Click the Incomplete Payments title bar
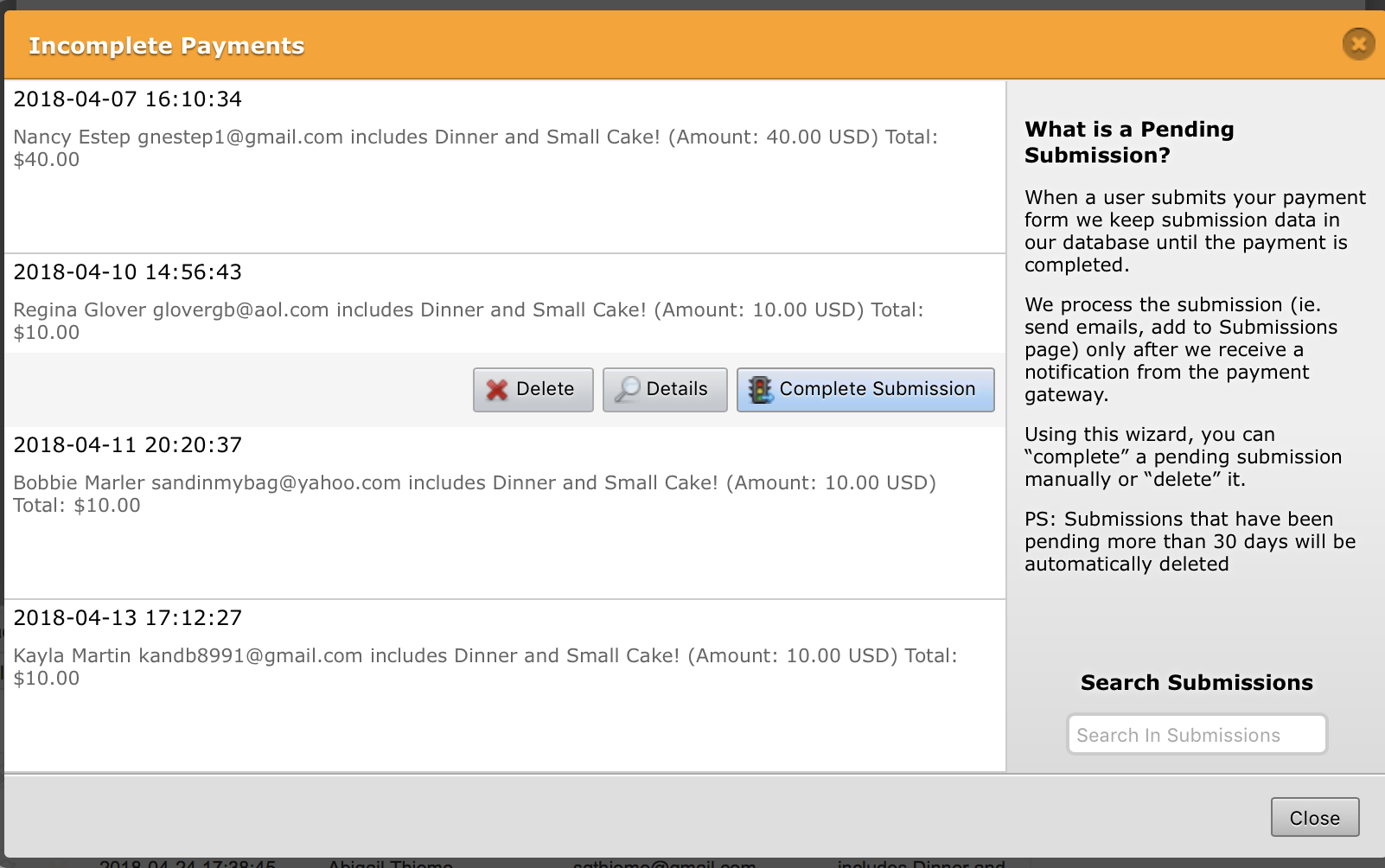This screenshot has height=868, width=1385. pos(166,45)
